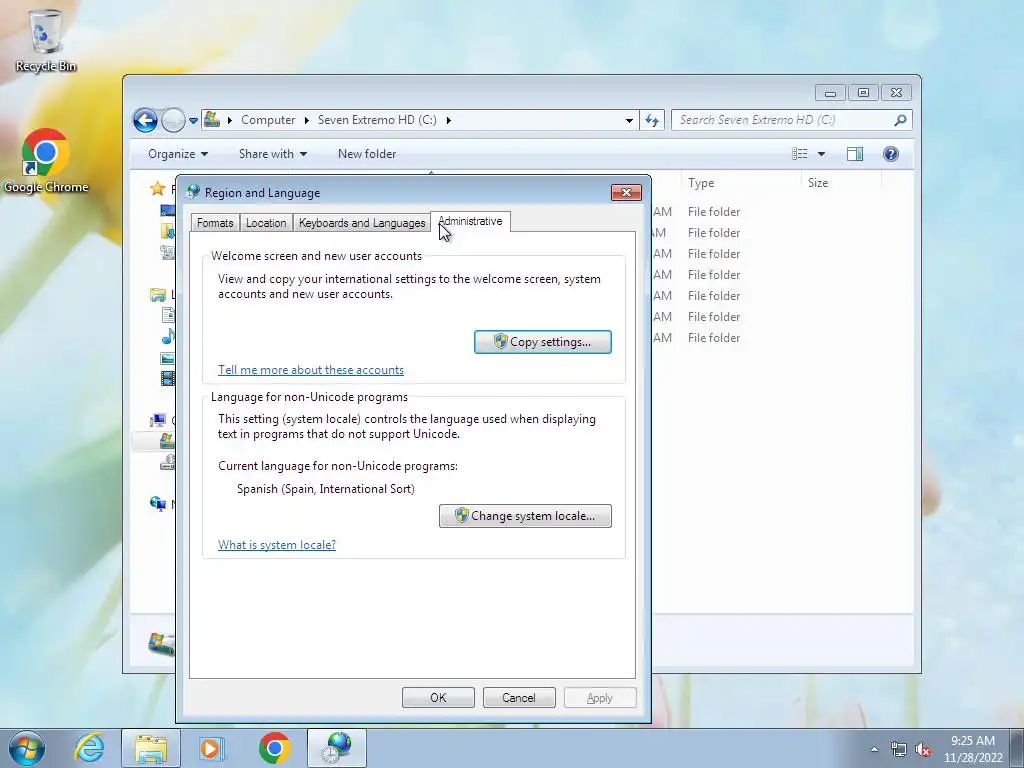Click the Explorer Forward arrow button
This screenshot has height=768, width=1024.
point(172,120)
